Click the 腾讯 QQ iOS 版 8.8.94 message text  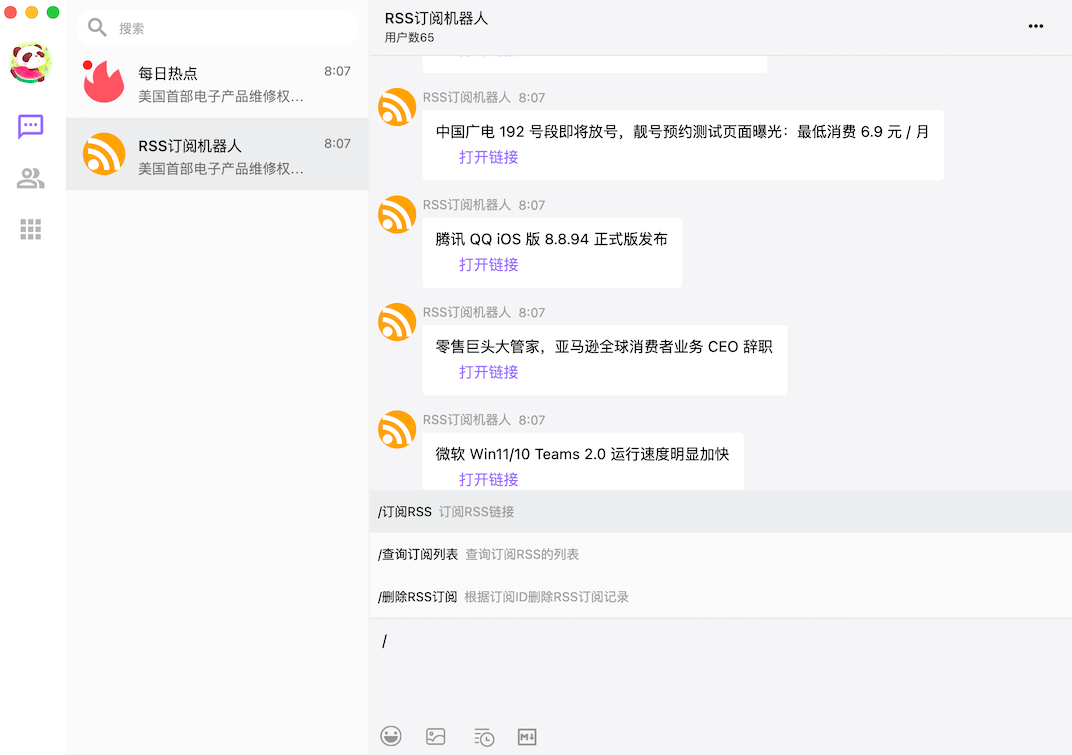(x=551, y=239)
